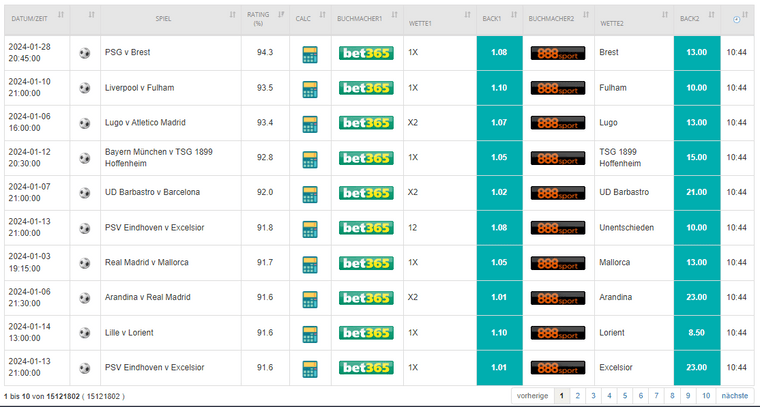This screenshot has width=760, height=407.
Task: Click 888sport logo in Liverpool v Fulham row
Action: point(558,88)
